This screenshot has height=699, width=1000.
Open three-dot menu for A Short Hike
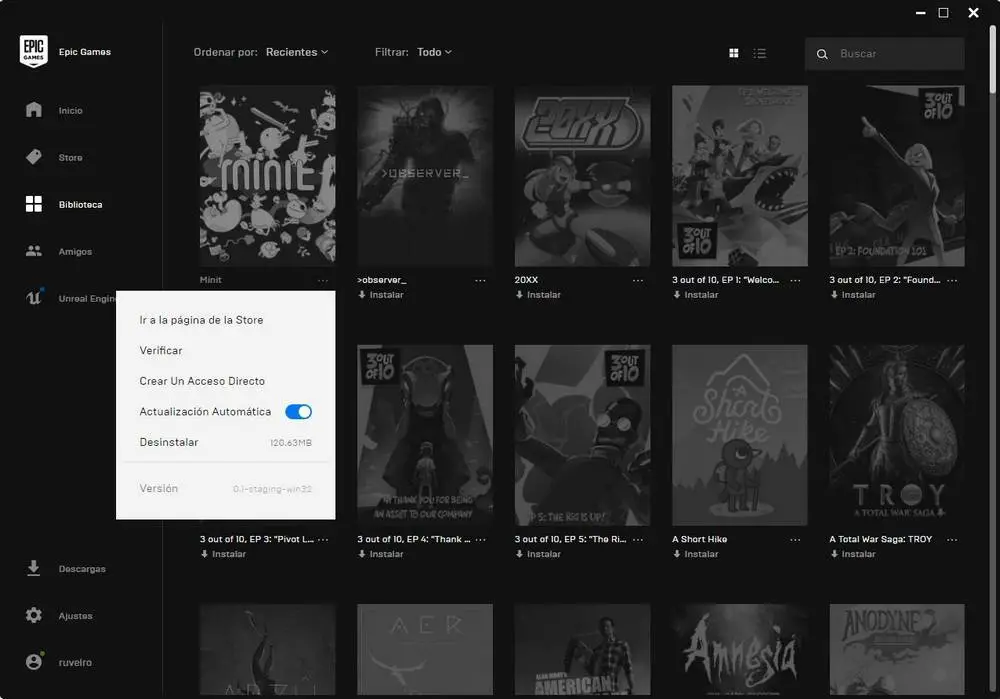click(795, 540)
